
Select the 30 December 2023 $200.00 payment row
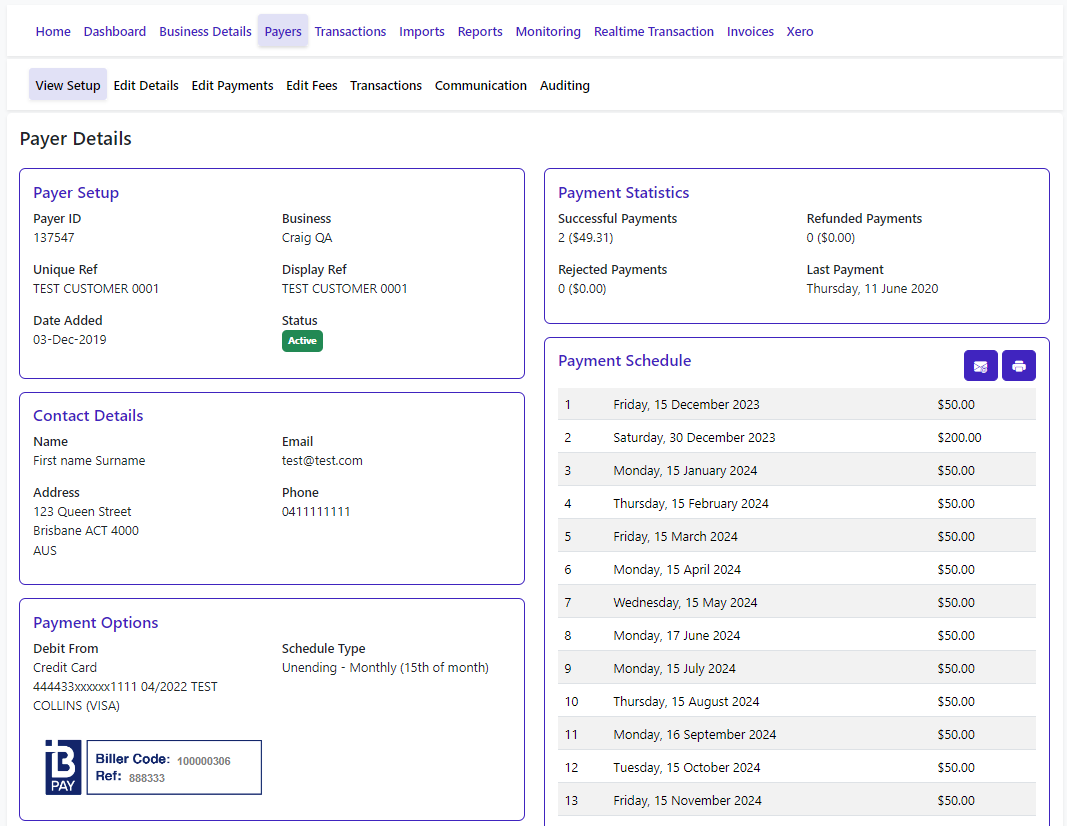pos(796,438)
